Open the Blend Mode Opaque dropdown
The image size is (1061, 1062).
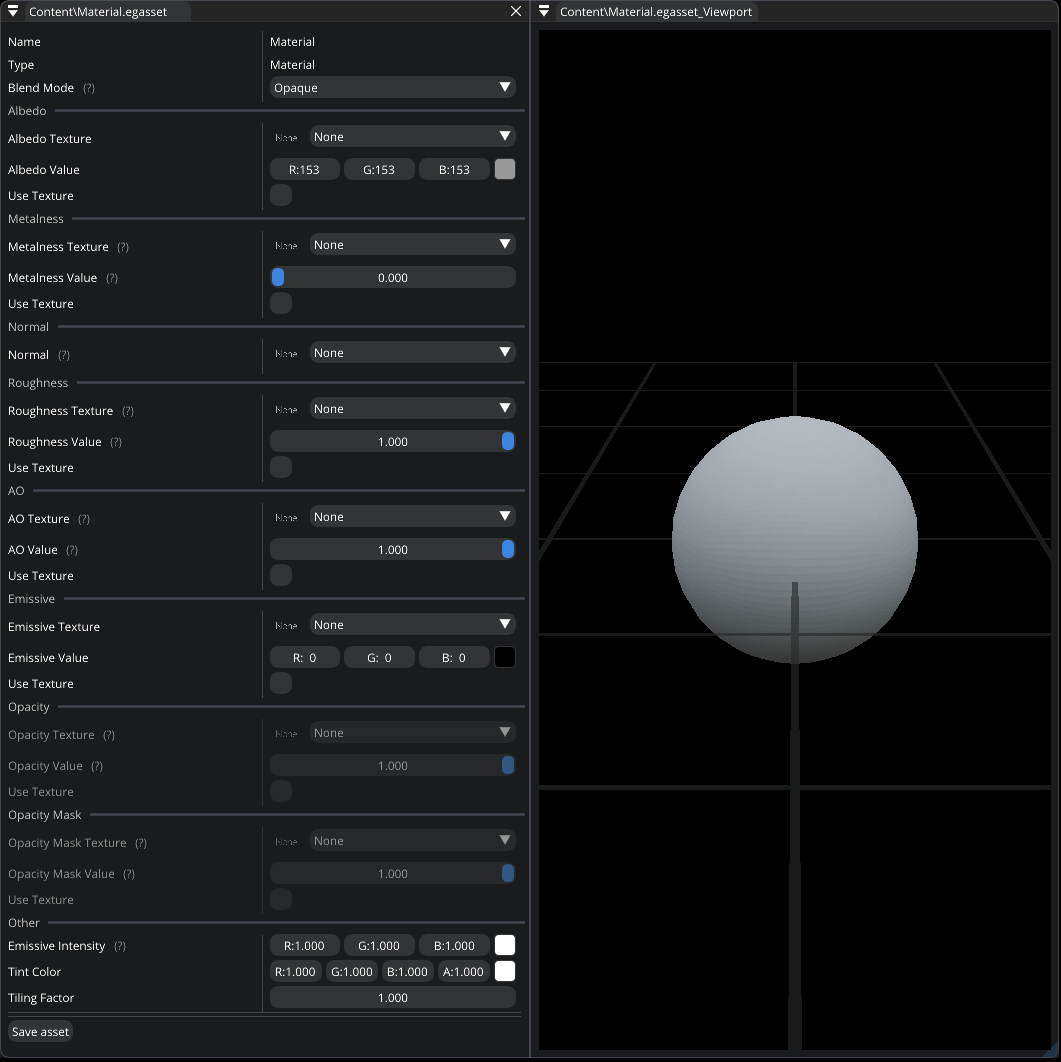click(393, 87)
